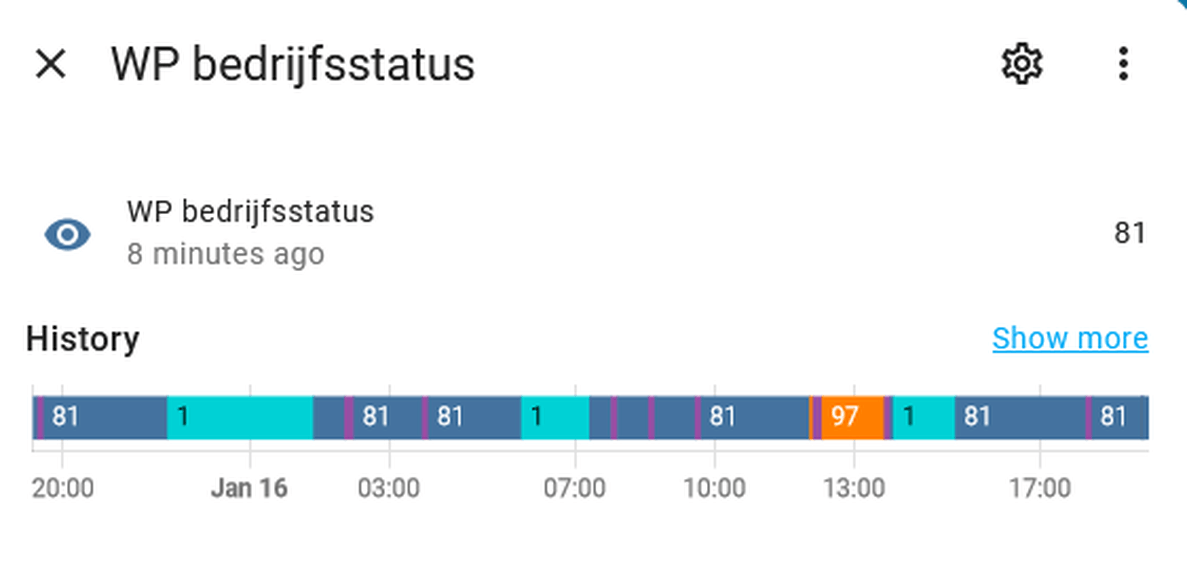Select the cyan 1 segment above Jan 16
The height and width of the screenshot is (562, 1187).
point(240,417)
